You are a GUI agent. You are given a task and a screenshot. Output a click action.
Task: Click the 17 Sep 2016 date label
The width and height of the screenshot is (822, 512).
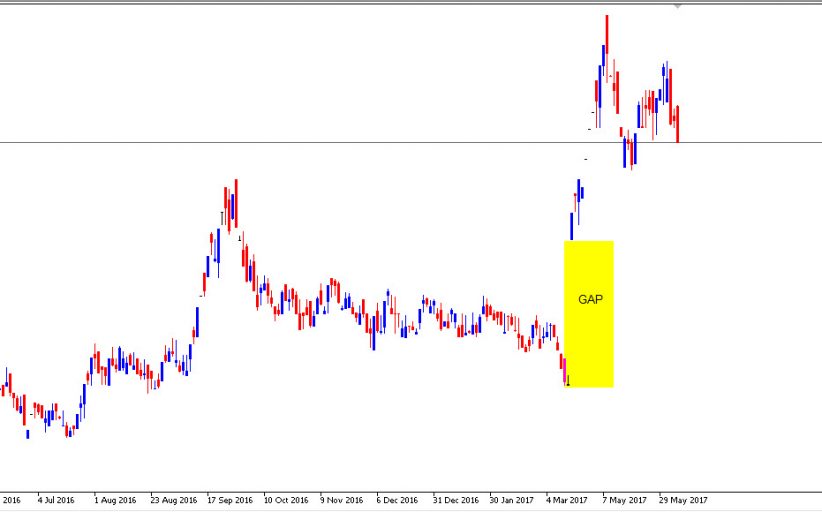[230, 500]
